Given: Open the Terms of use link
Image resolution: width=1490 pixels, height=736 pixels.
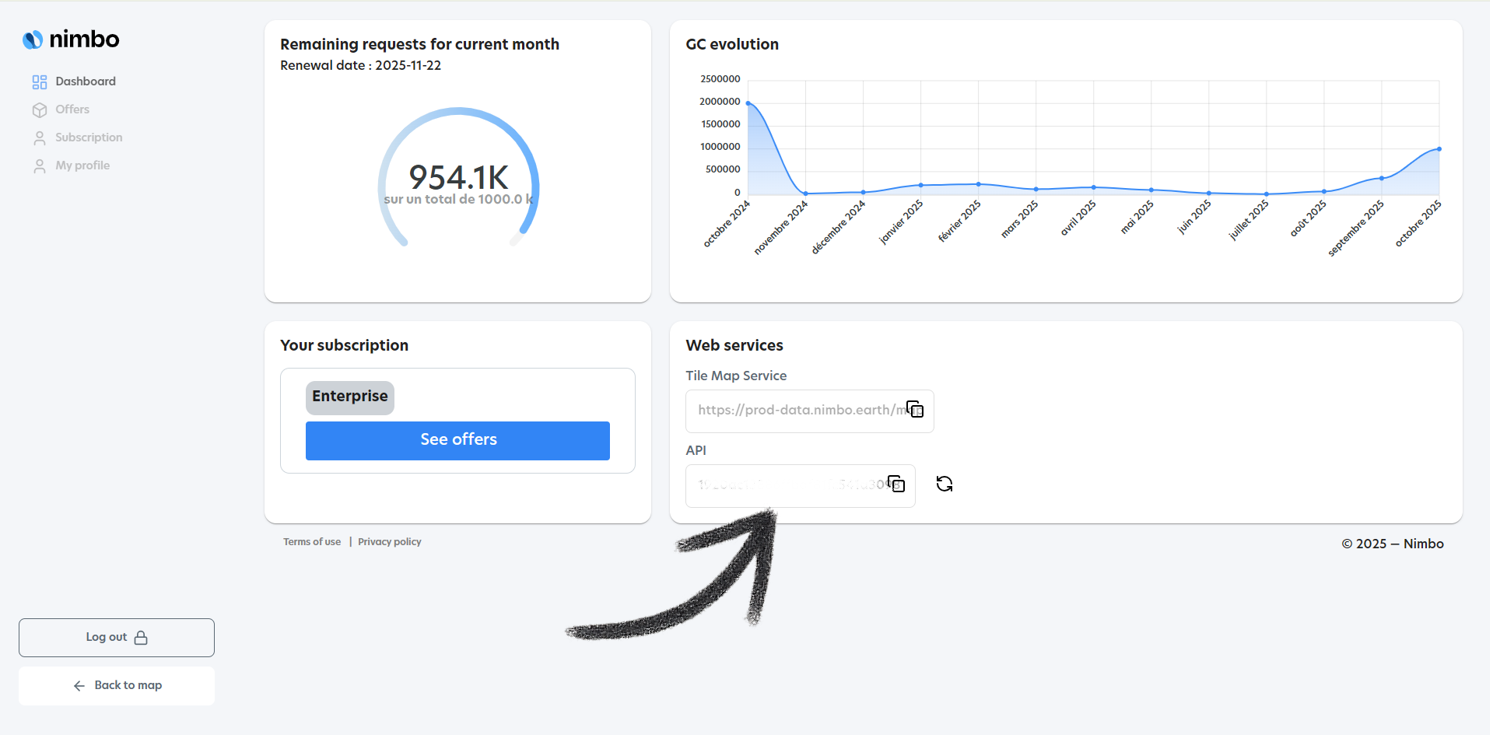Looking at the screenshot, I should point(311,542).
